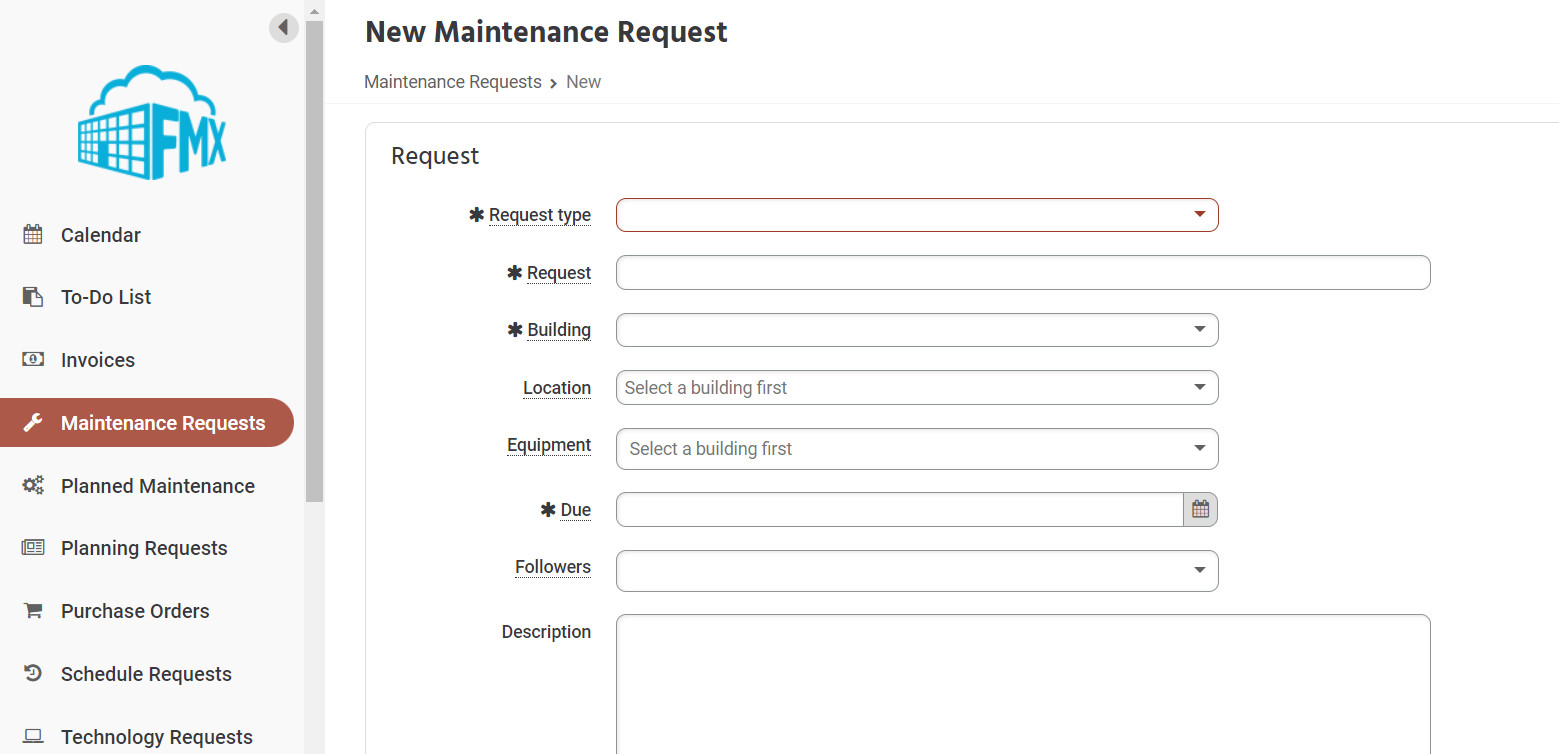Click the FMX cloud building logo
This screenshot has height=754, width=1559.
tap(152, 123)
